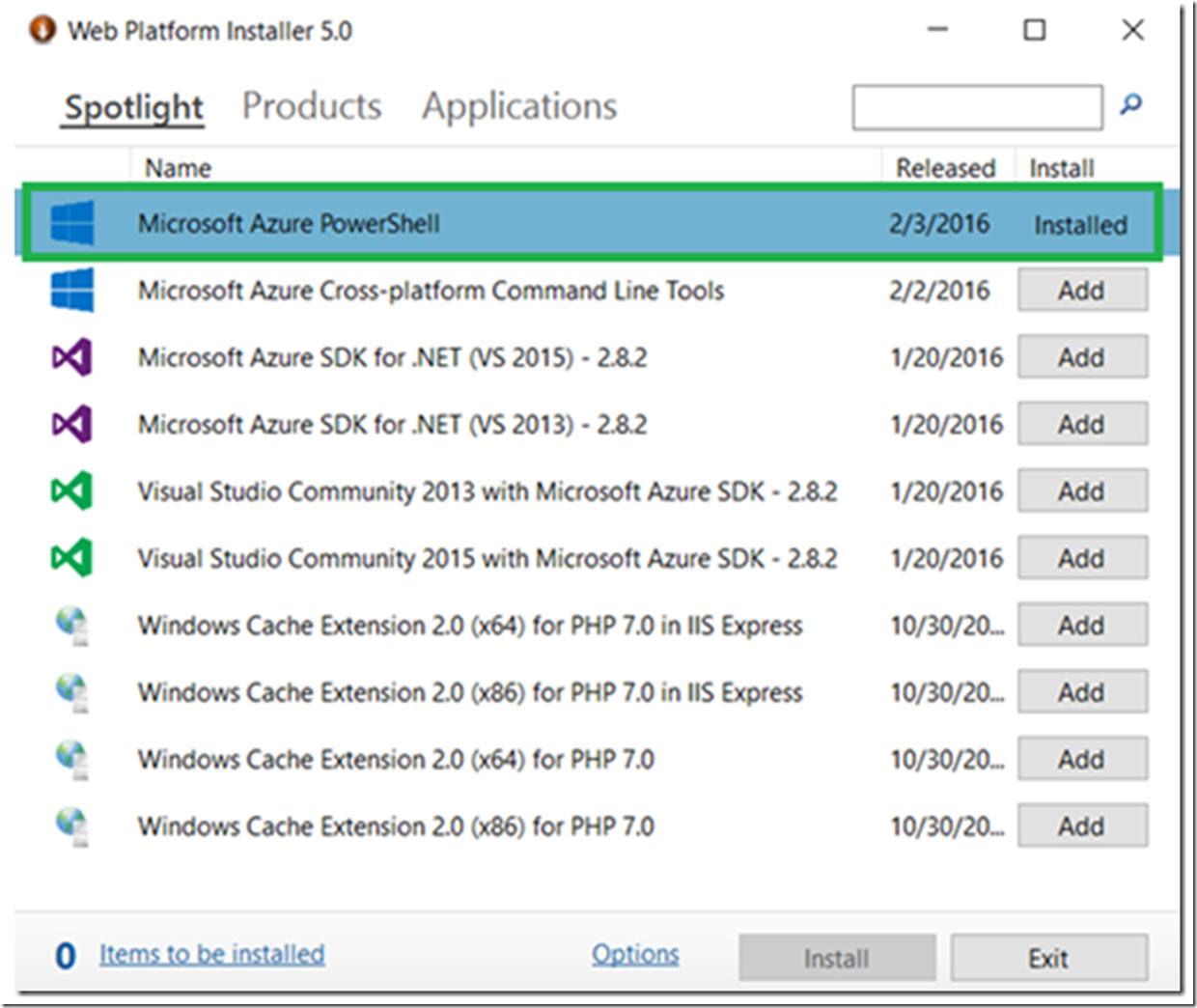
Task: Sort the list by the Name column header
Action: click(x=179, y=168)
